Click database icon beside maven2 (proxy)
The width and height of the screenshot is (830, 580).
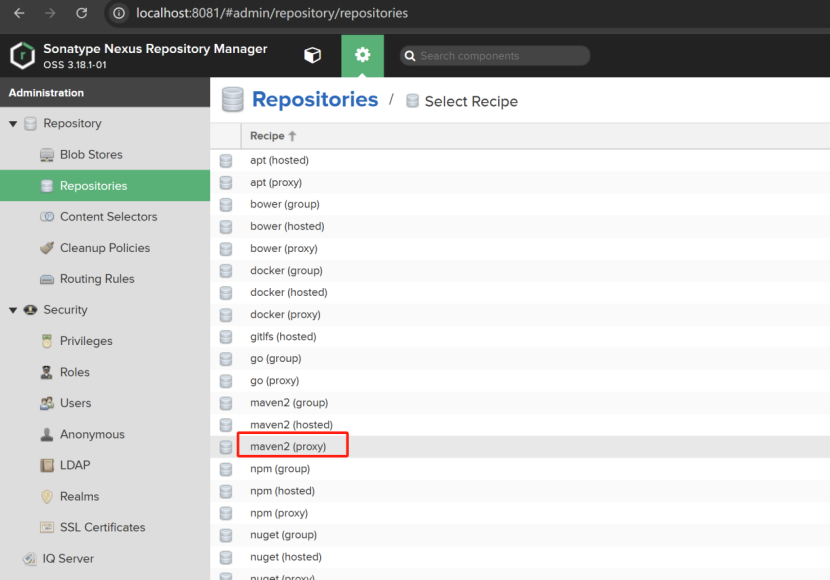[x=226, y=447]
